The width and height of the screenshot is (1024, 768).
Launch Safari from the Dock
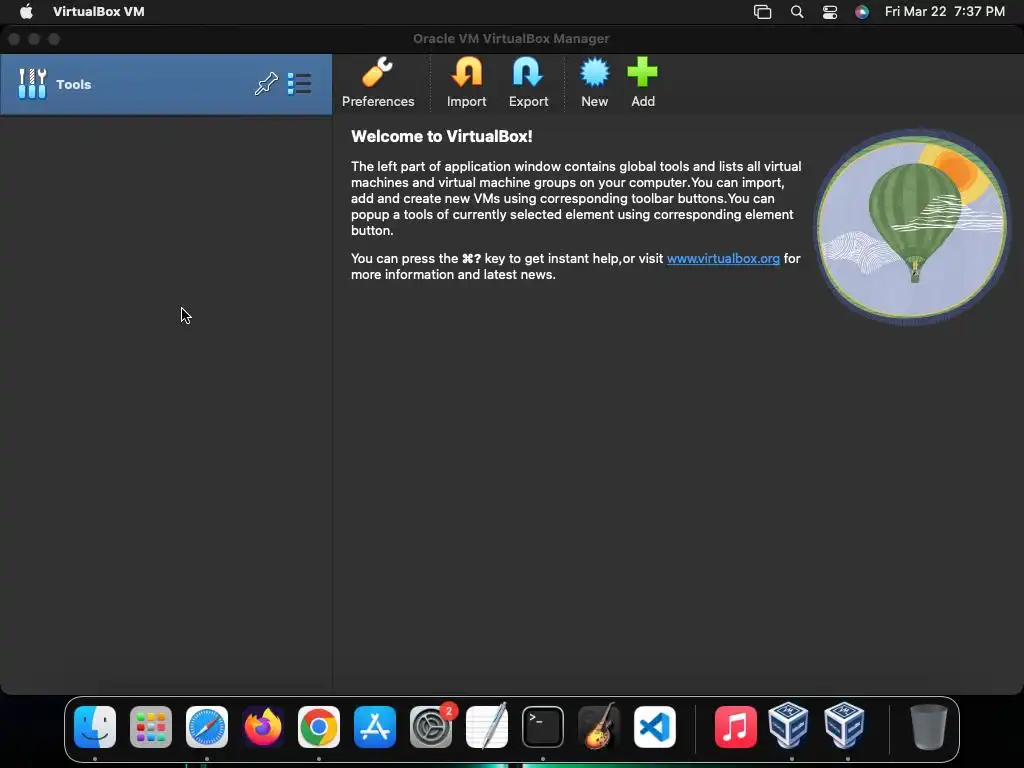point(207,727)
